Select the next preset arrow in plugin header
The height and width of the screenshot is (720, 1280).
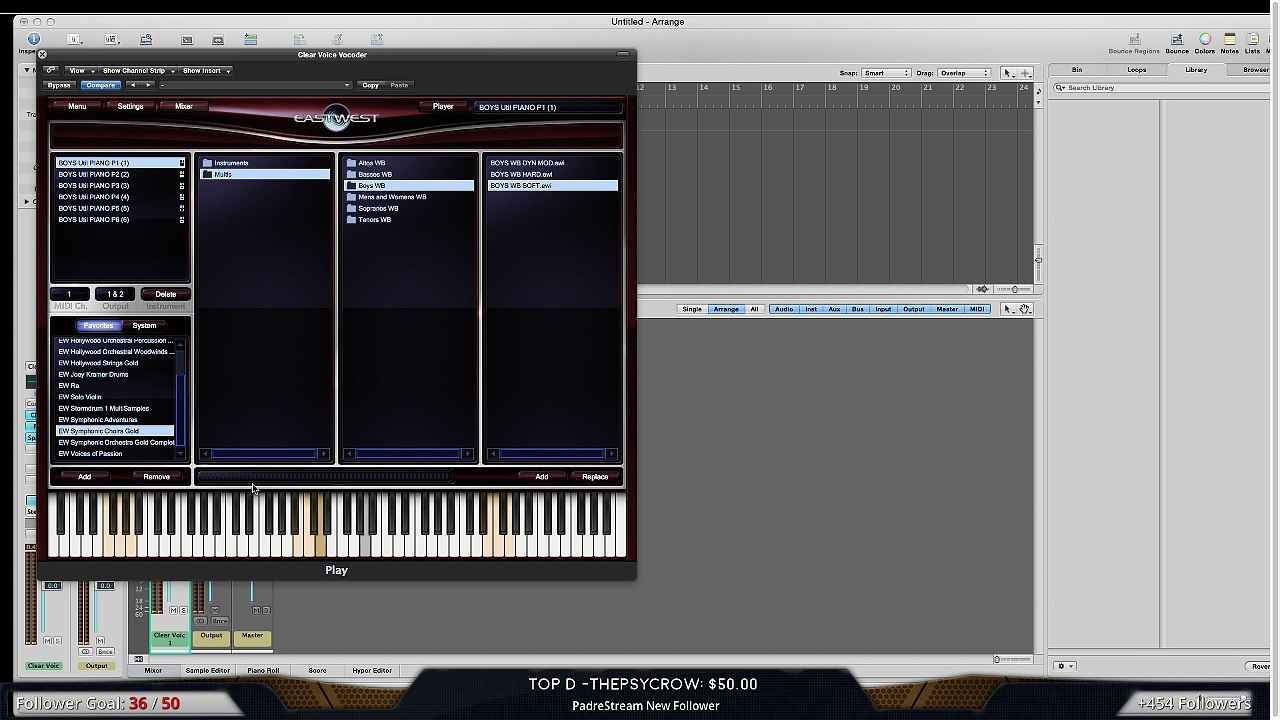click(x=148, y=85)
